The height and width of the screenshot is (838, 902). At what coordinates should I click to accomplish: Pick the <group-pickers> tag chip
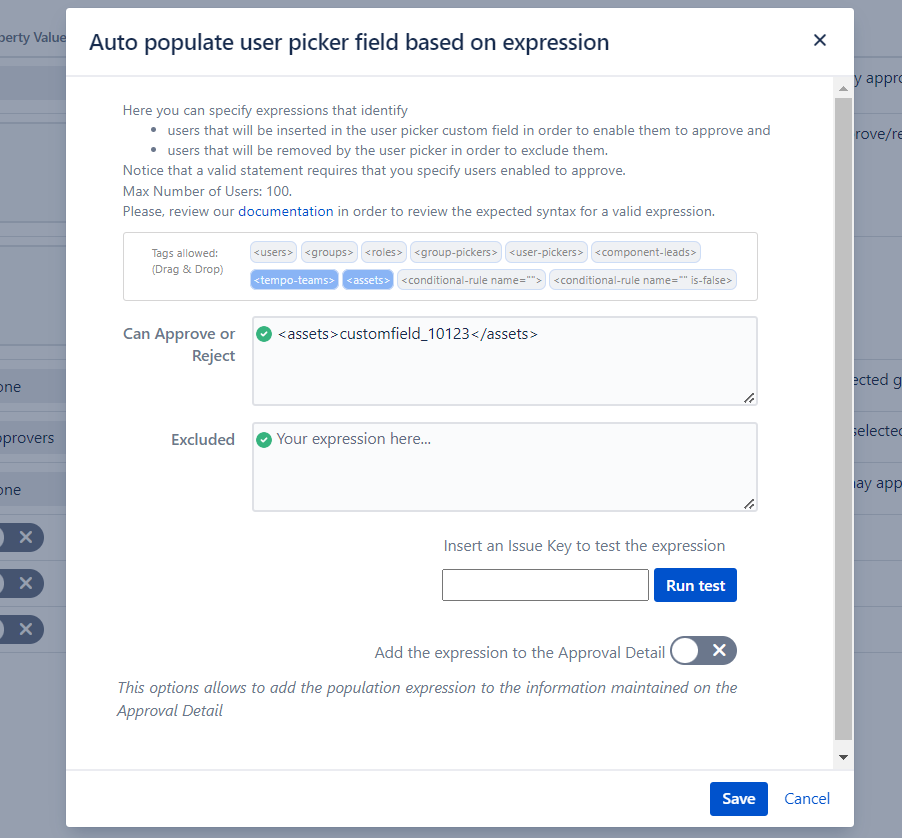[455, 253]
